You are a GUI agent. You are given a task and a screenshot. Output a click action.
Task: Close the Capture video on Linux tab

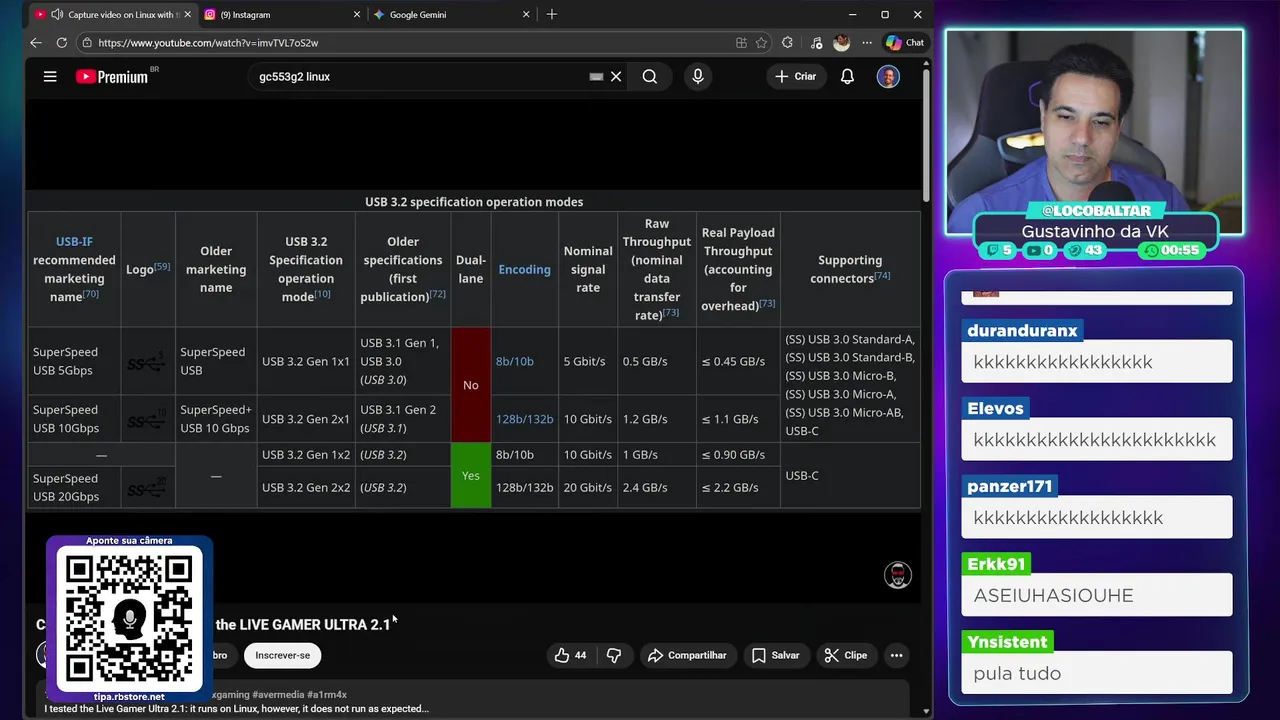point(188,14)
